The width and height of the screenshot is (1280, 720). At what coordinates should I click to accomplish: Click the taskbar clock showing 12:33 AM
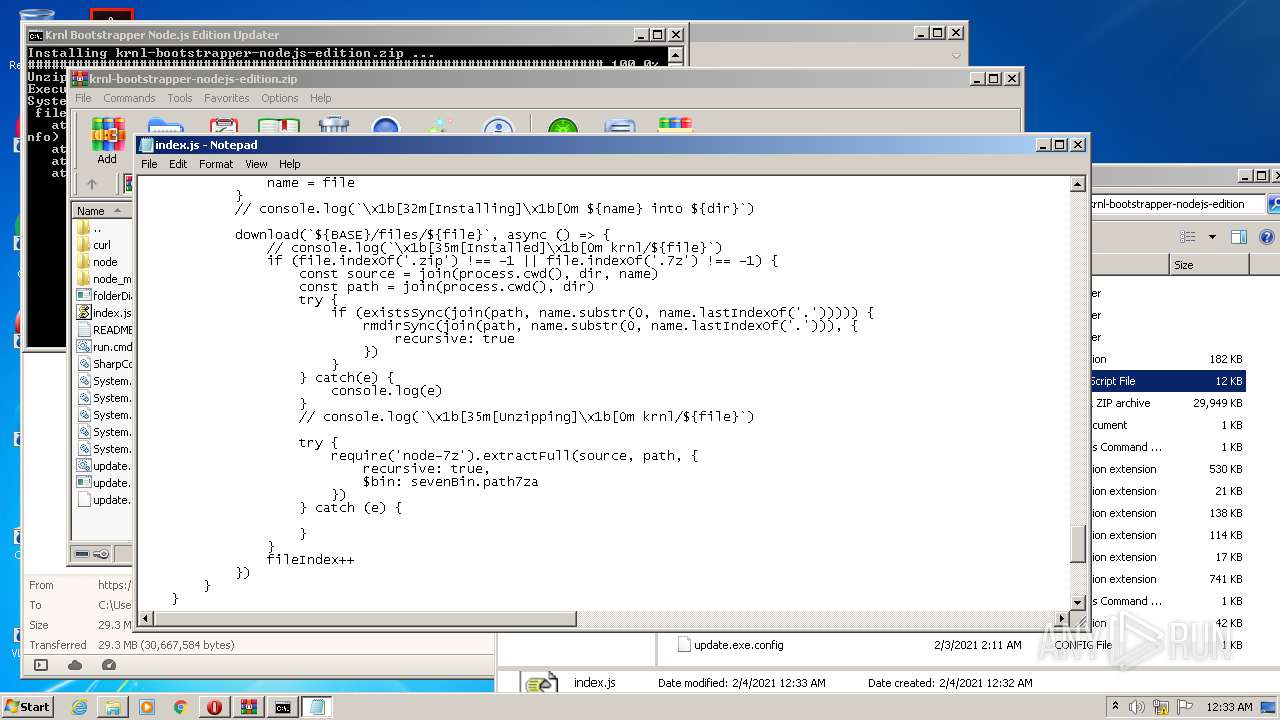[1229, 707]
